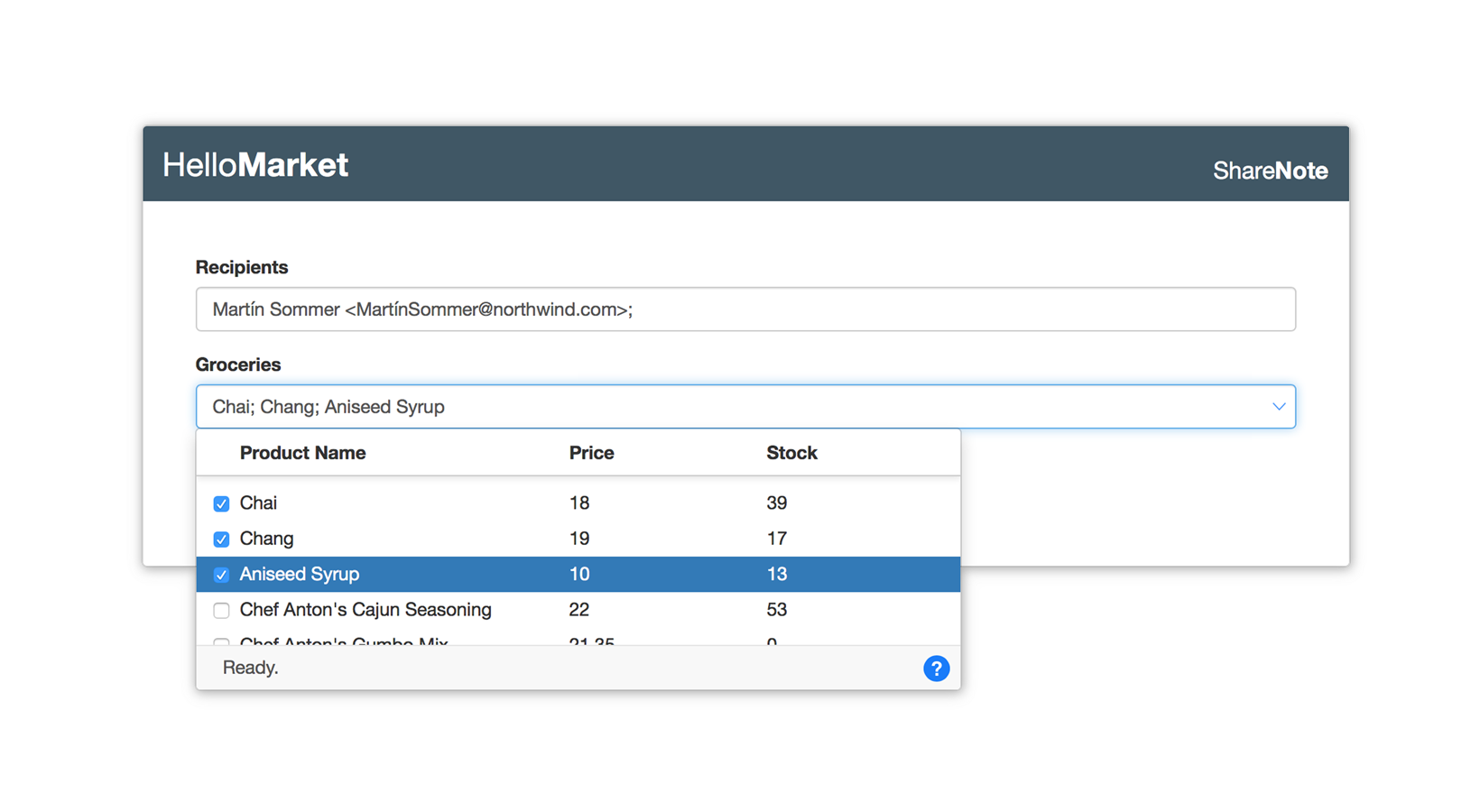Image resolution: width=1480 pixels, height=812 pixels.
Task: Click the Recipients field label
Action: [242, 267]
